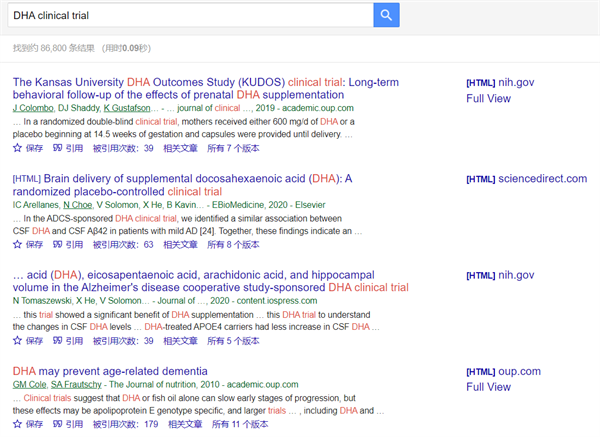
Task: Open the Kansas University DHA Outcomes Study title
Action: [x=148, y=81]
